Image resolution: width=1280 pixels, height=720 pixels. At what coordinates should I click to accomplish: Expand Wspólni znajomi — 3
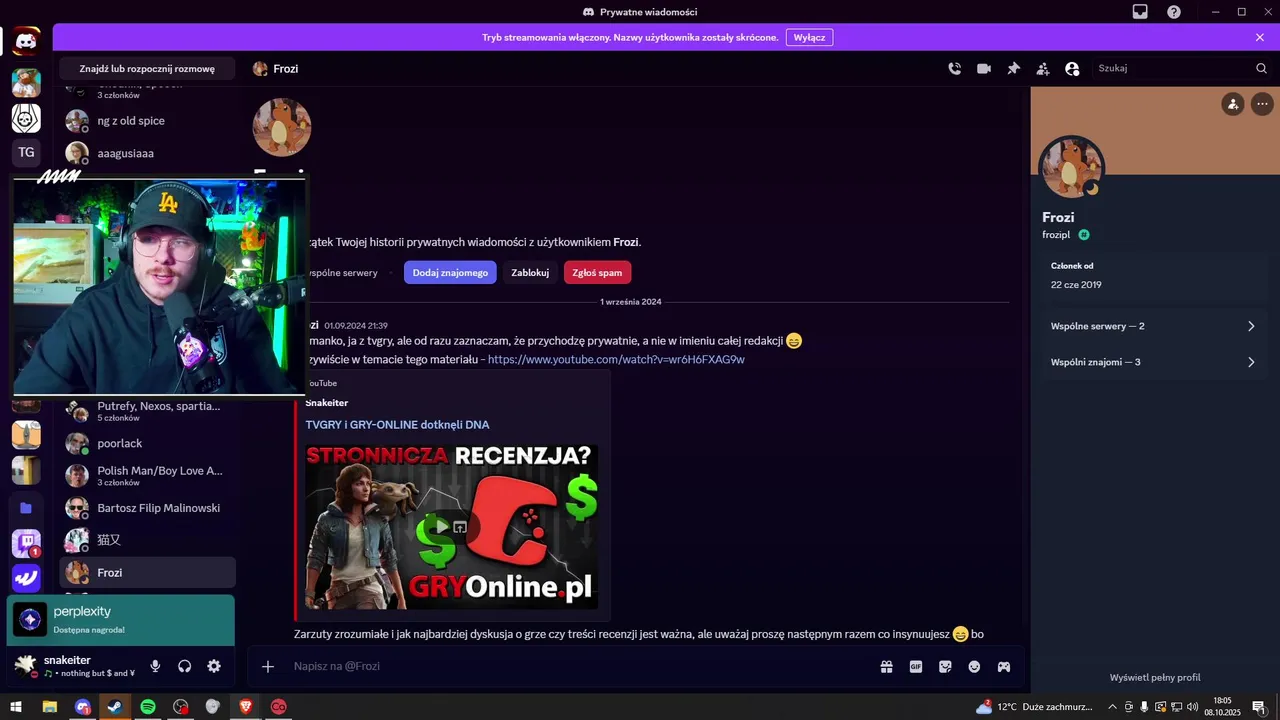click(x=1153, y=362)
